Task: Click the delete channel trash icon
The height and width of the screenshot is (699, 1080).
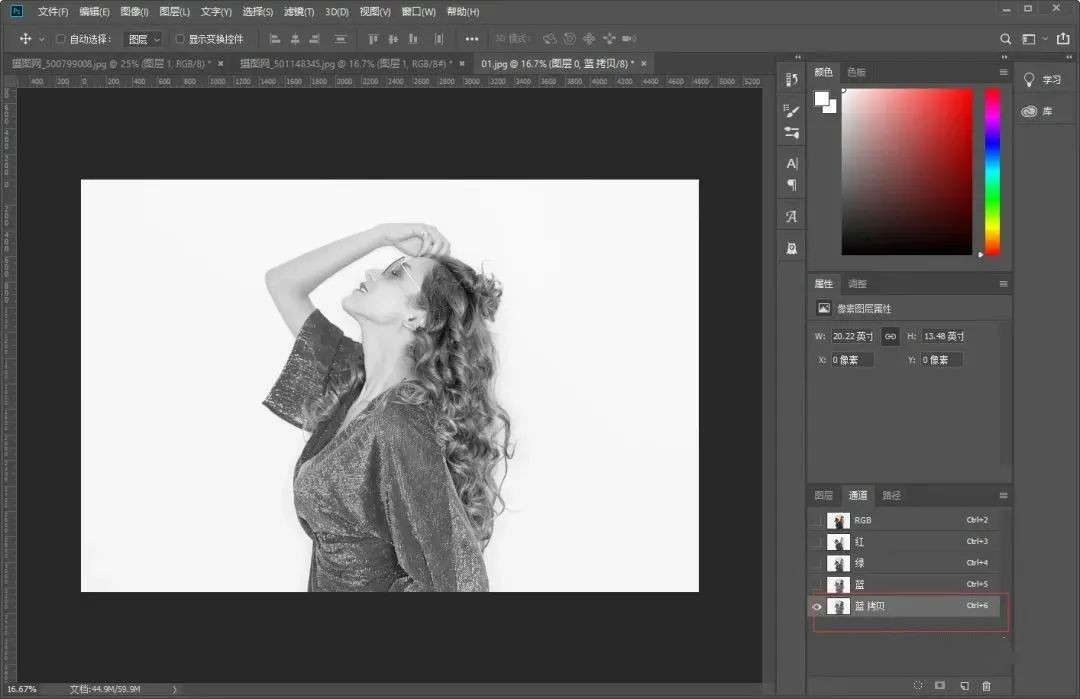Action: (x=987, y=685)
